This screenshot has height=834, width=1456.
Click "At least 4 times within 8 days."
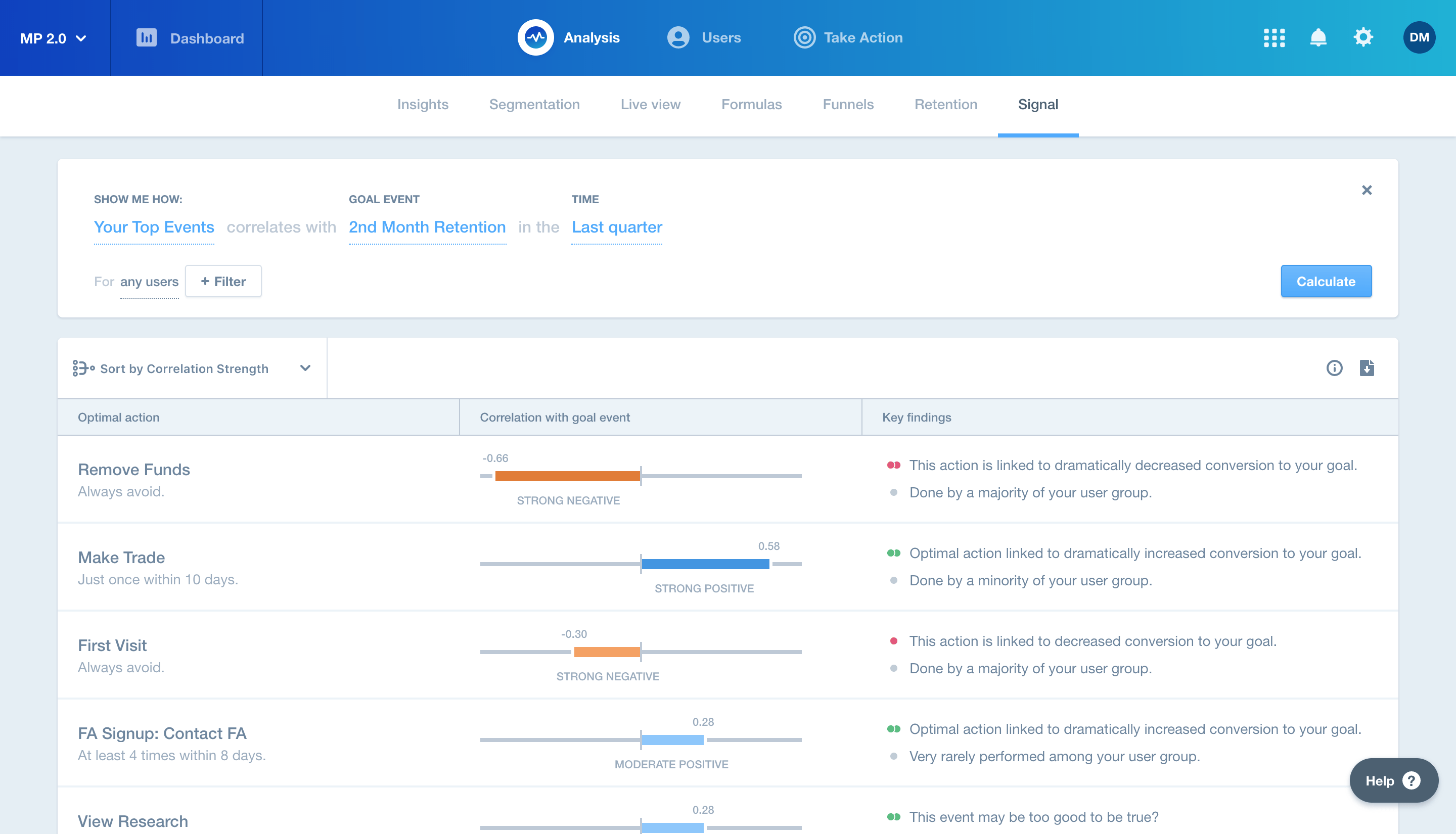(171, 756)
